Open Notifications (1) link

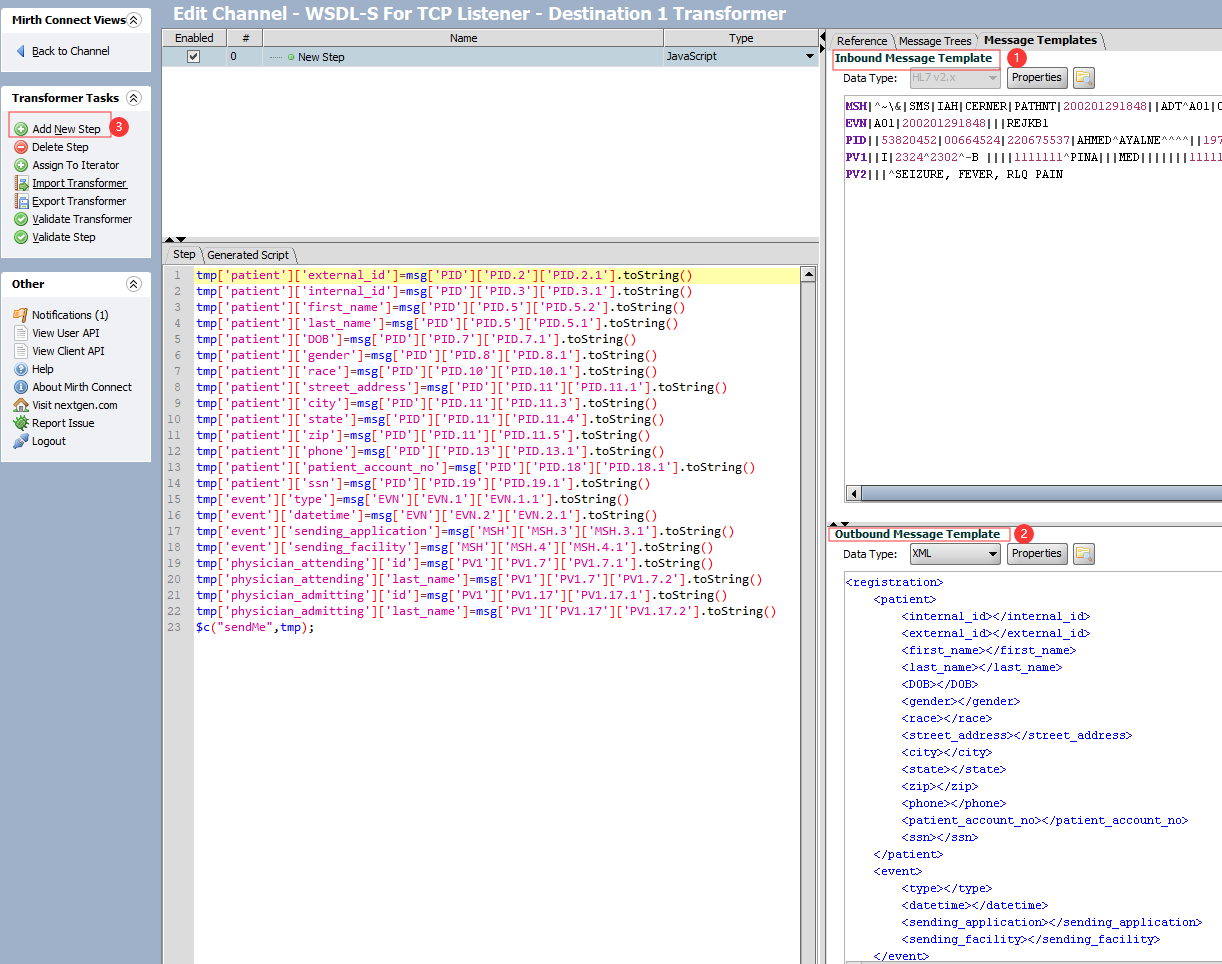pyautogui.click(x=70, y=315)
